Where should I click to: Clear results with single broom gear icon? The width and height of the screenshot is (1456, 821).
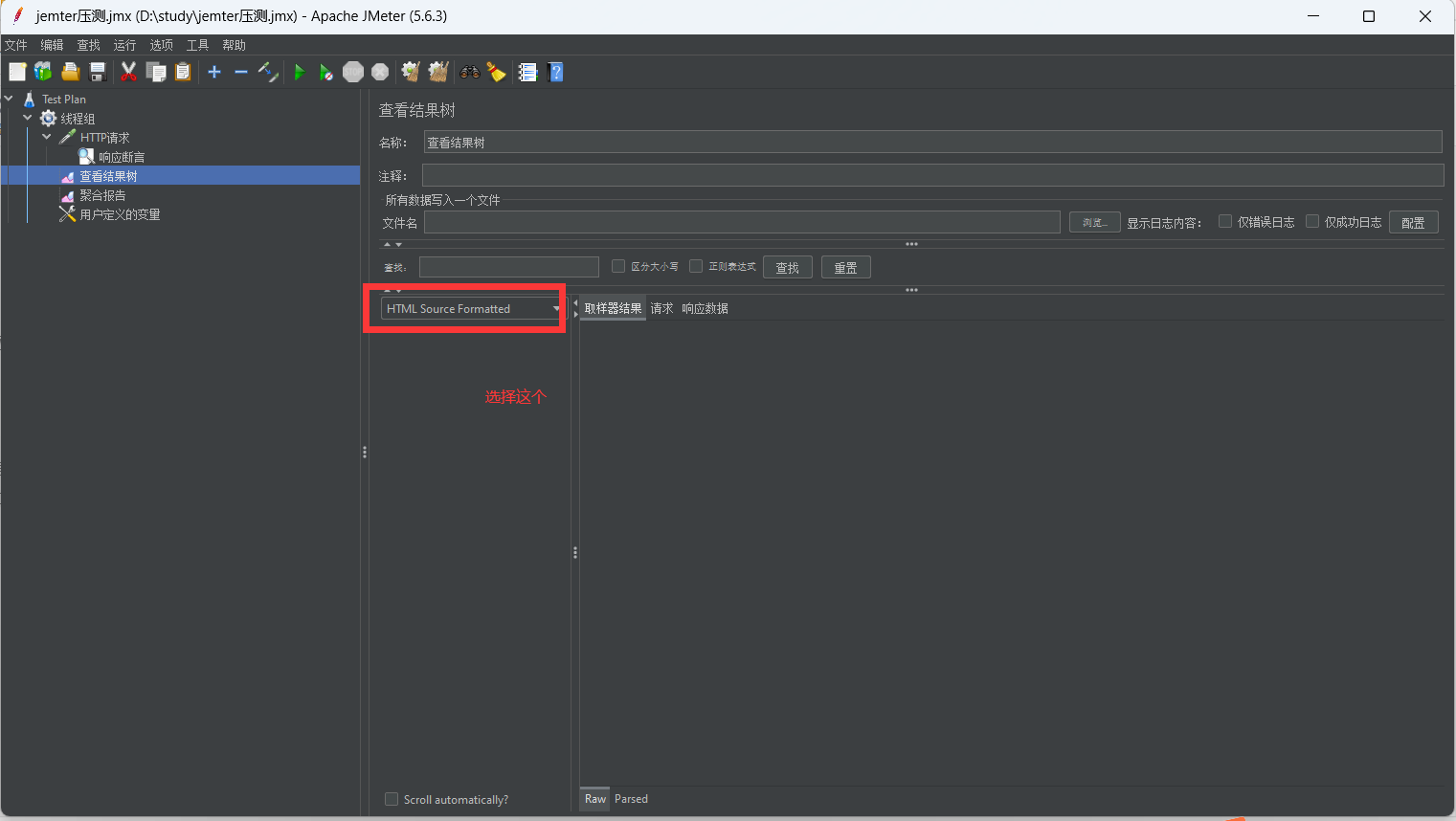(411, 72)
